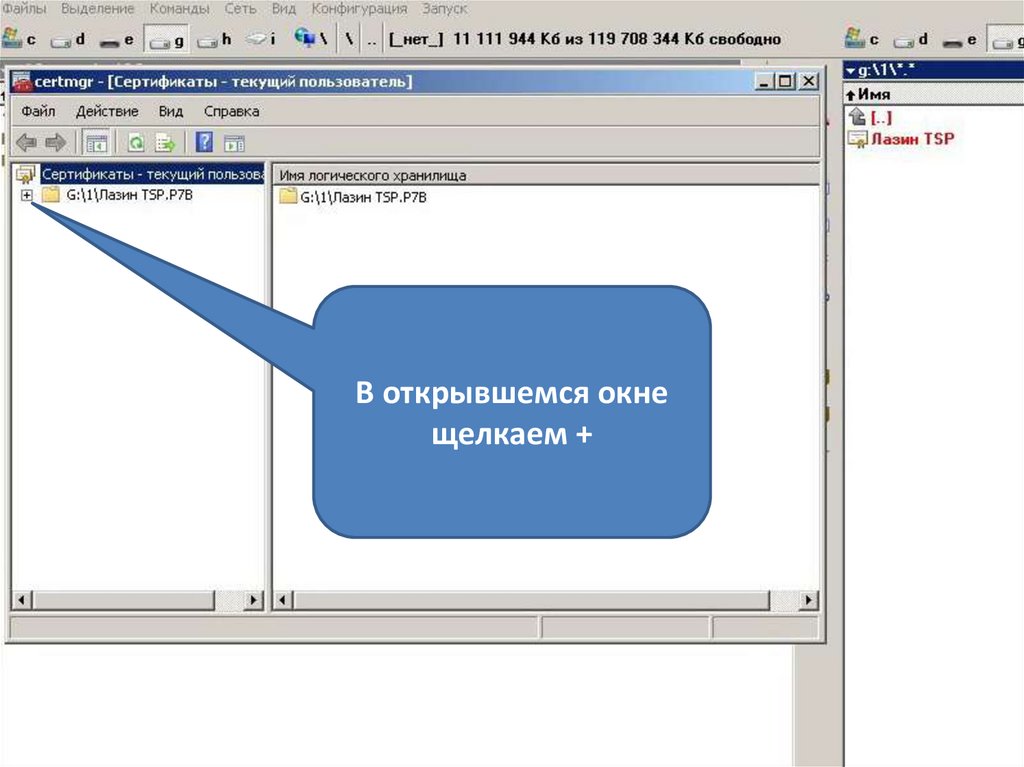
Task: Open the Файлы menu in Total Commander
Action: click(x=24, y=8)
